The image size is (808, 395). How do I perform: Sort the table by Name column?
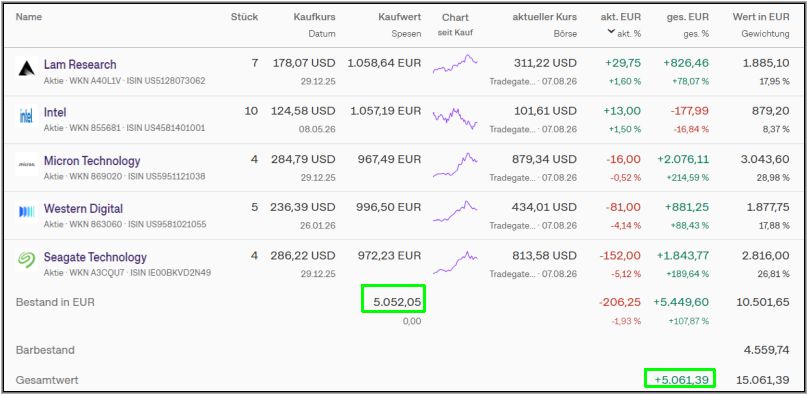click(29, 16)
